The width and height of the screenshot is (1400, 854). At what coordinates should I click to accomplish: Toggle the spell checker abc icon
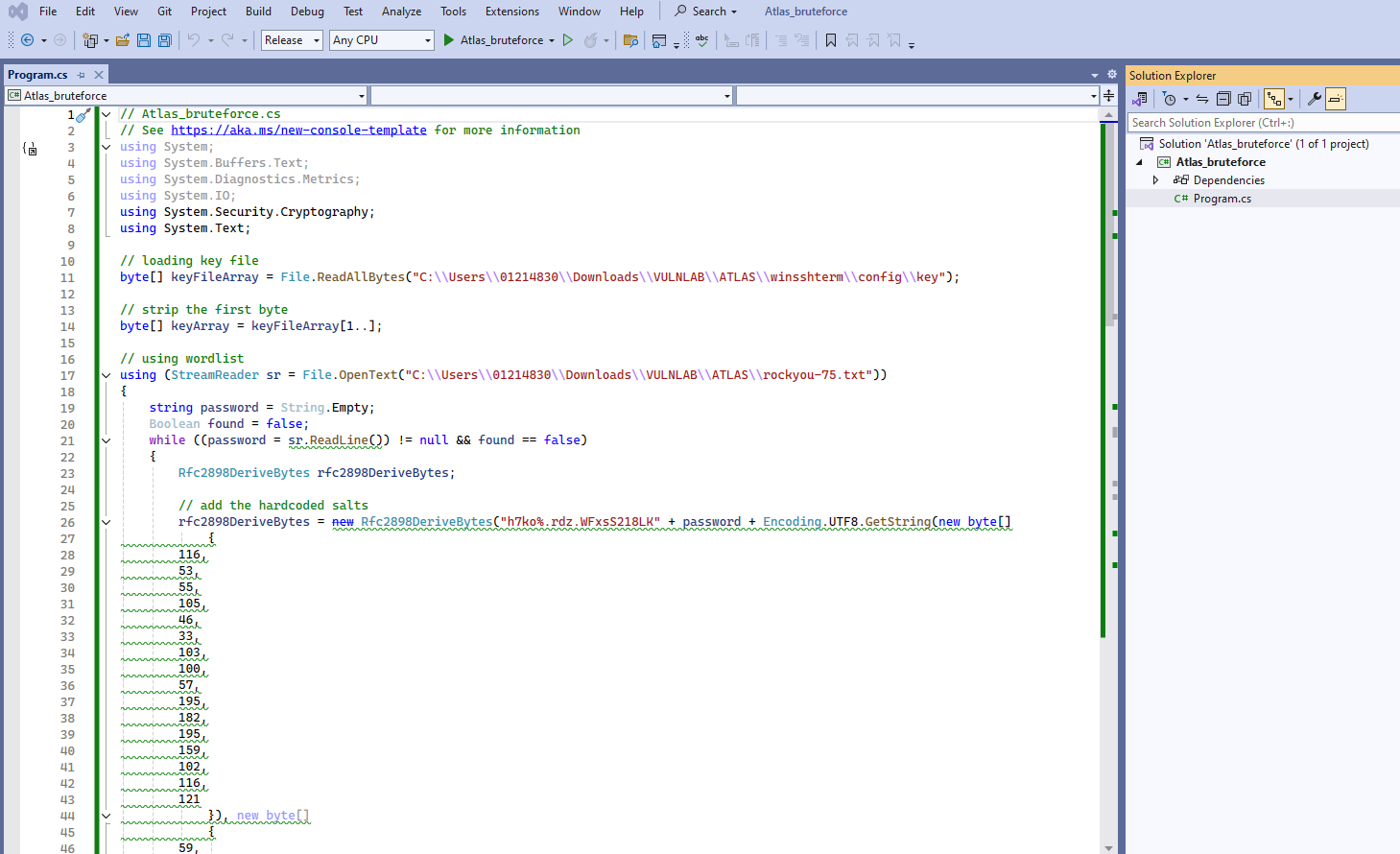point(702,40)
